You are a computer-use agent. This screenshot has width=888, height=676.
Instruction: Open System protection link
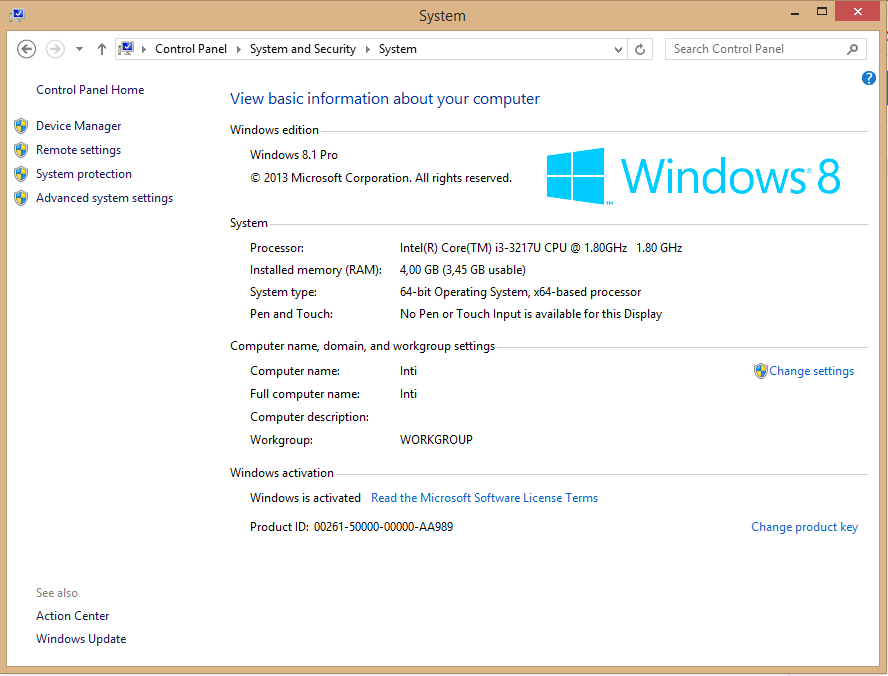pos(84,174)
